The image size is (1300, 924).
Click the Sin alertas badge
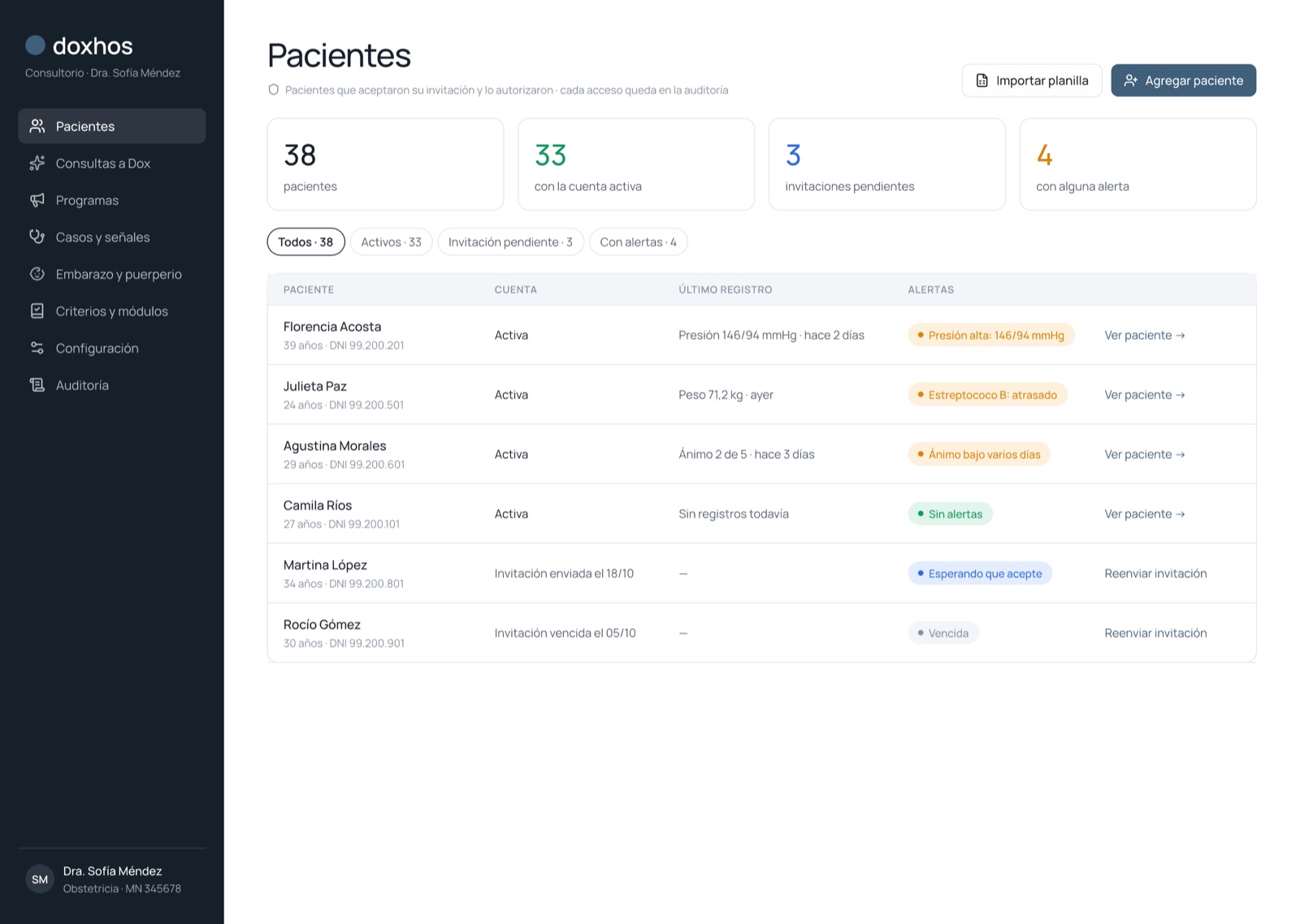[951, 514]
